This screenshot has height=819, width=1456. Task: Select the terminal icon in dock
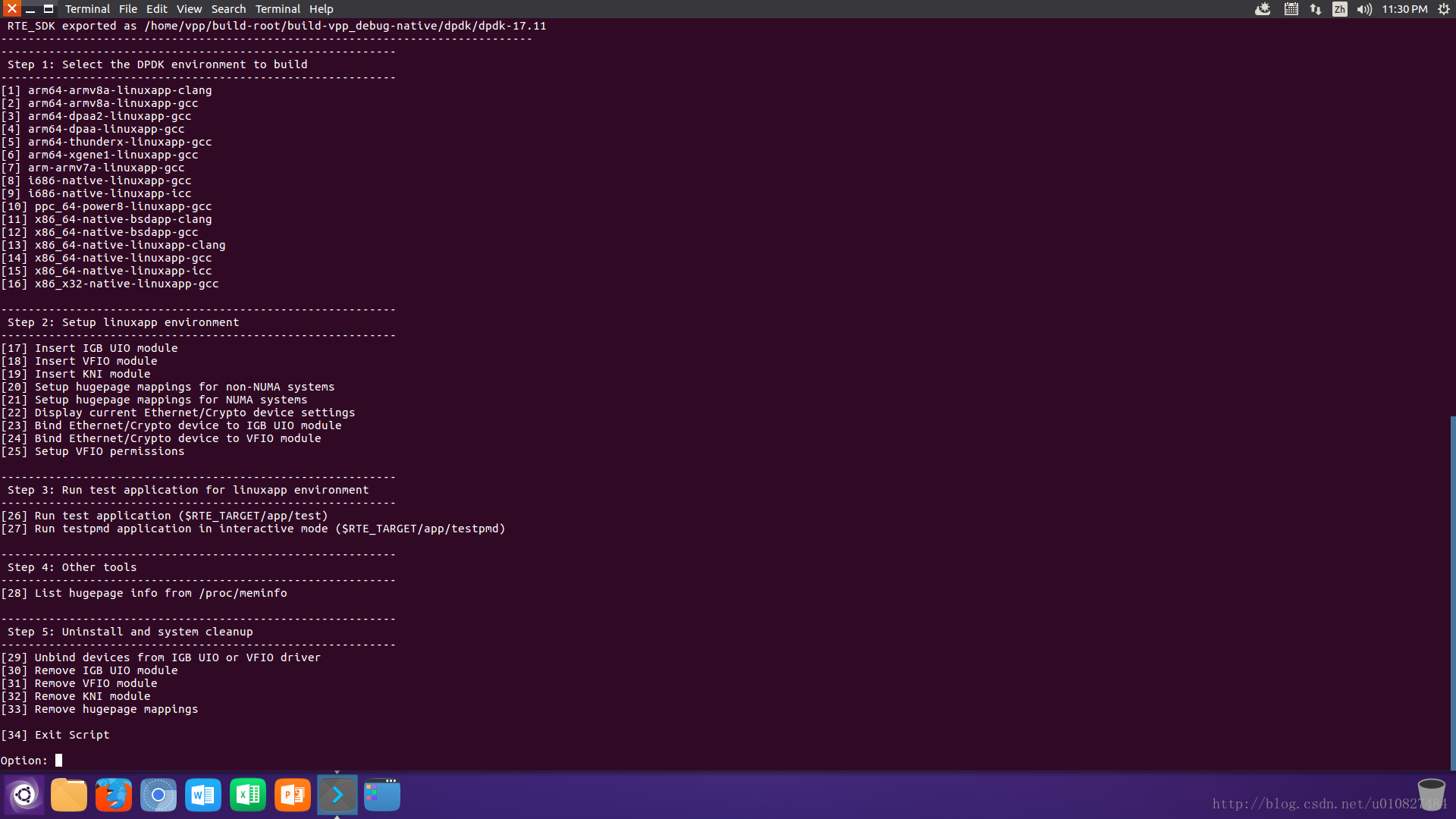click(x=337, y=795)
